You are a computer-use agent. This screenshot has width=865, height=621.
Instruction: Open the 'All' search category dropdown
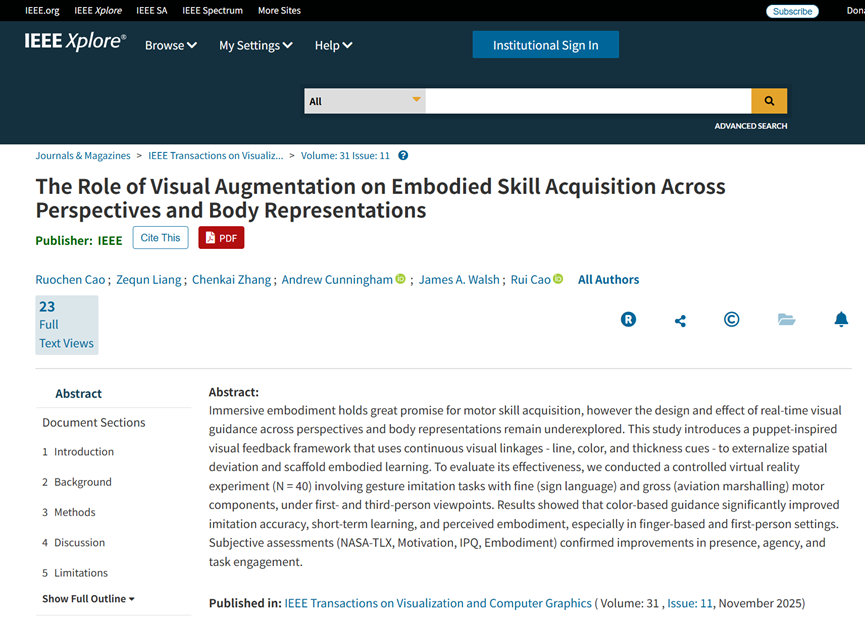pyautogui.click(x=364, y=101)
